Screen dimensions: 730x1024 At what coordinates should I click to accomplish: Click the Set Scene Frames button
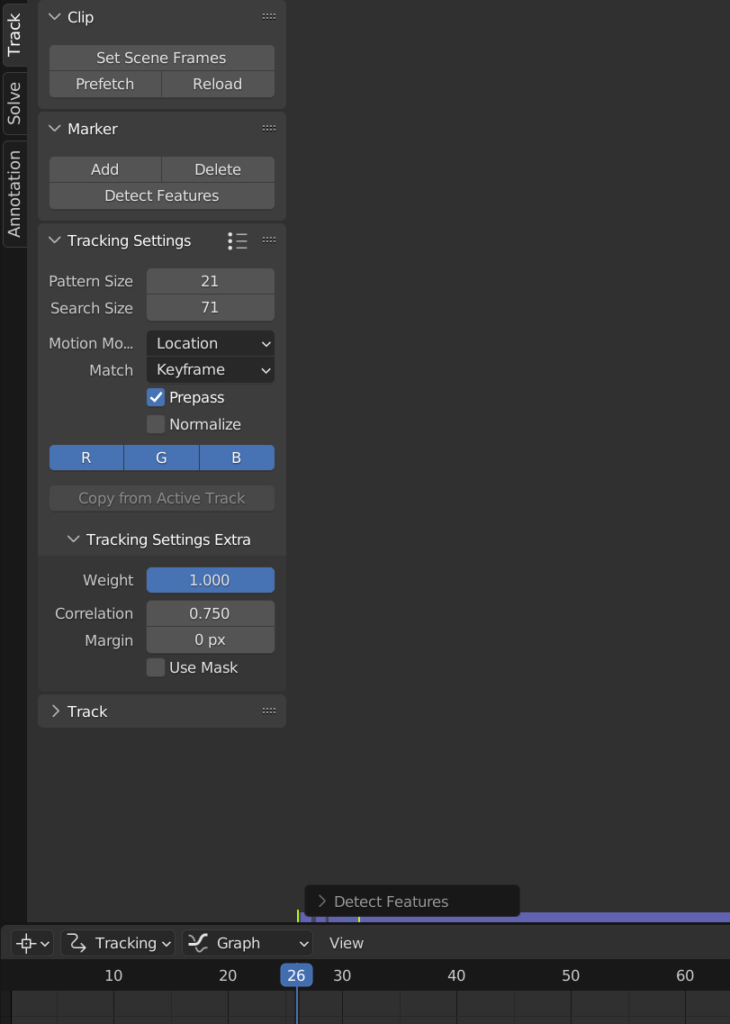pos(162,58)
